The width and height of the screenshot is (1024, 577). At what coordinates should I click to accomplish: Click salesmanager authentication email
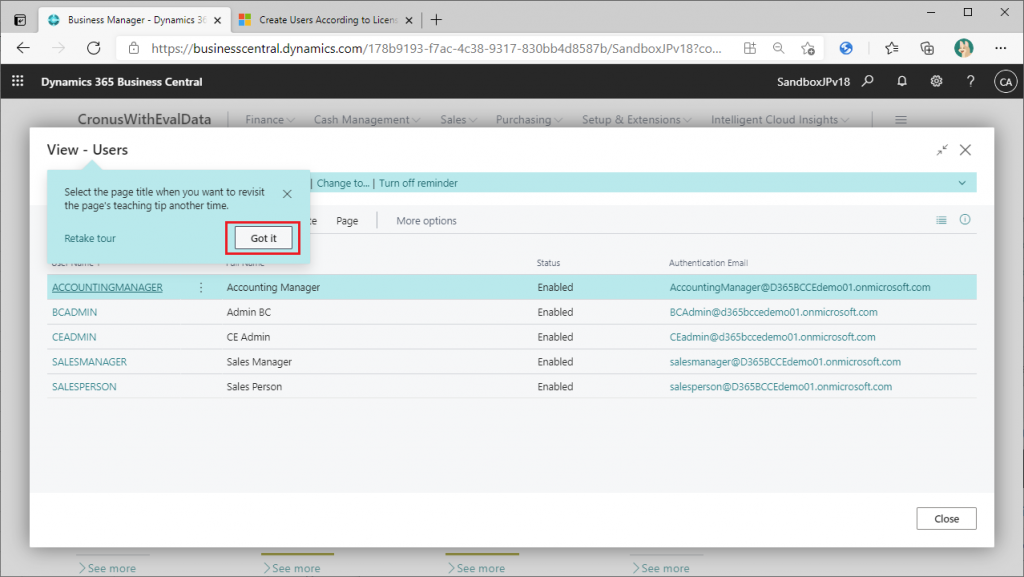[785, 362]
